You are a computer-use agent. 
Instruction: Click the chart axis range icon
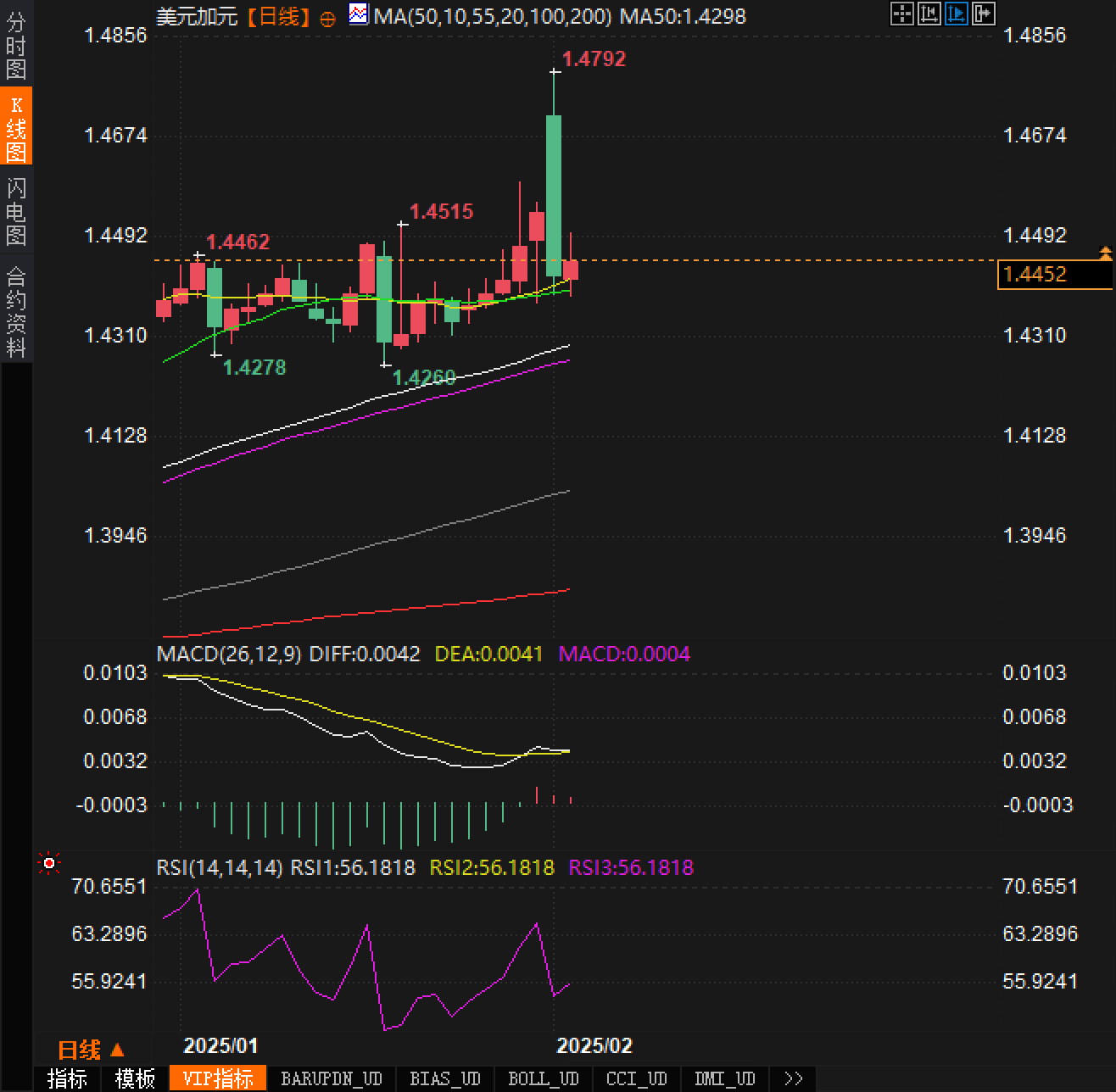[x=929, y=14]
